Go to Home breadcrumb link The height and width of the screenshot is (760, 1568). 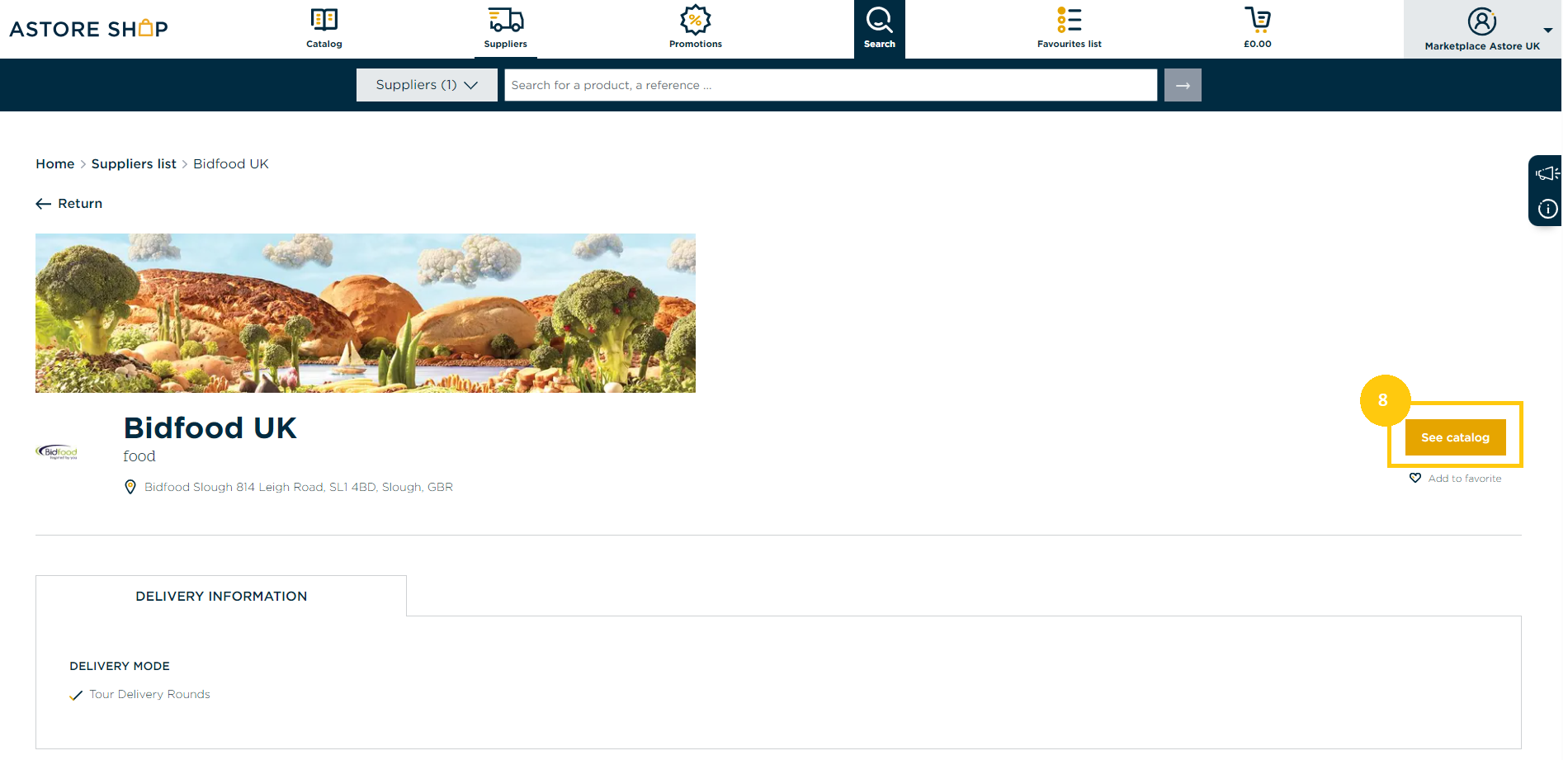point(55,164)
